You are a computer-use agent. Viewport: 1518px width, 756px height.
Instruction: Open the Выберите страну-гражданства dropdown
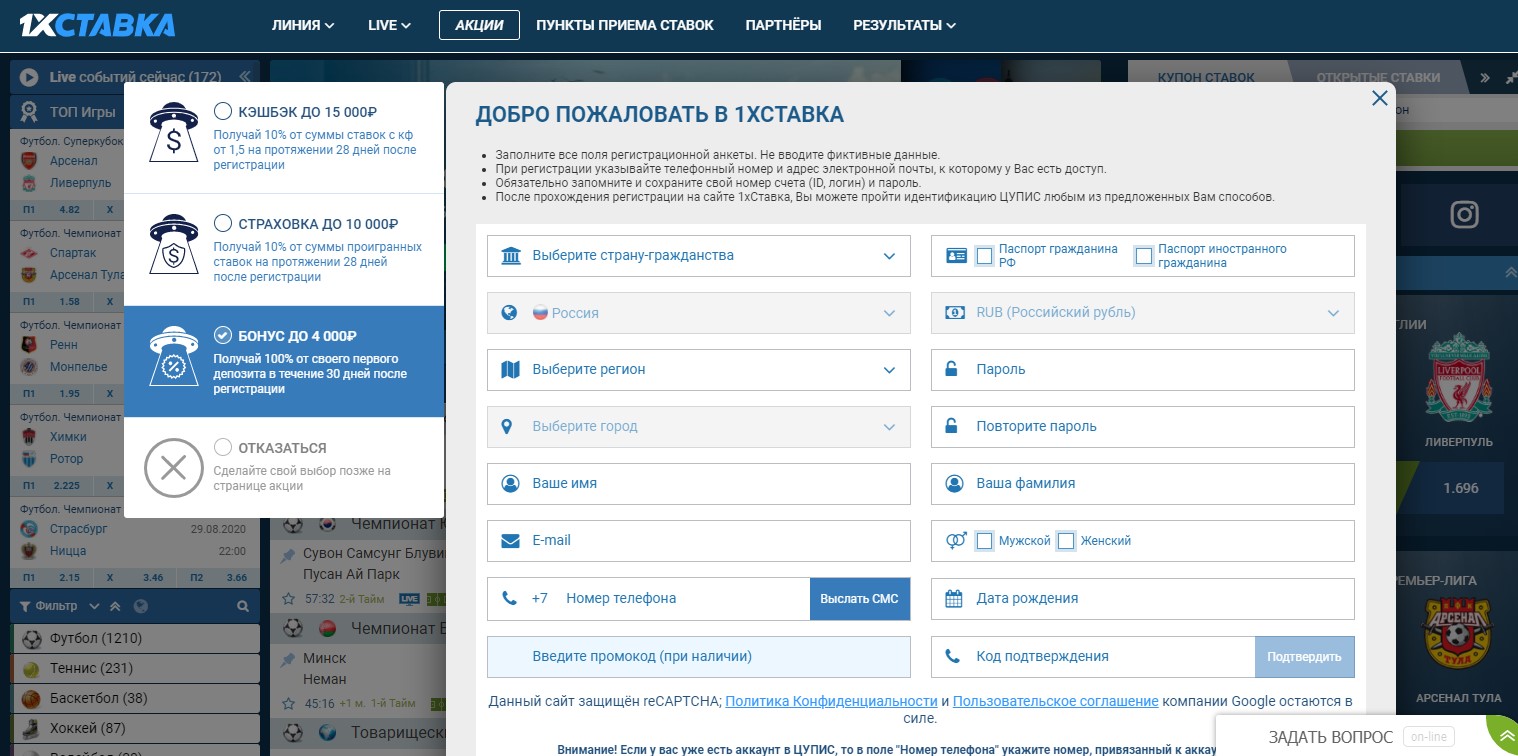(699, 256)
